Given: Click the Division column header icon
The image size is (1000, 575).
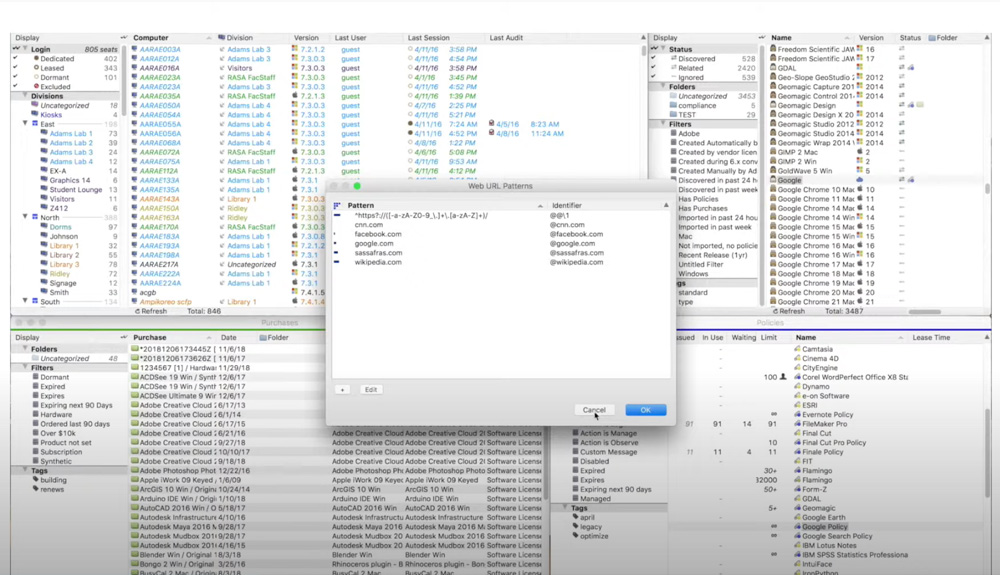Looking at the screenshot, I should pyautogui.click(x=221, y=38).
